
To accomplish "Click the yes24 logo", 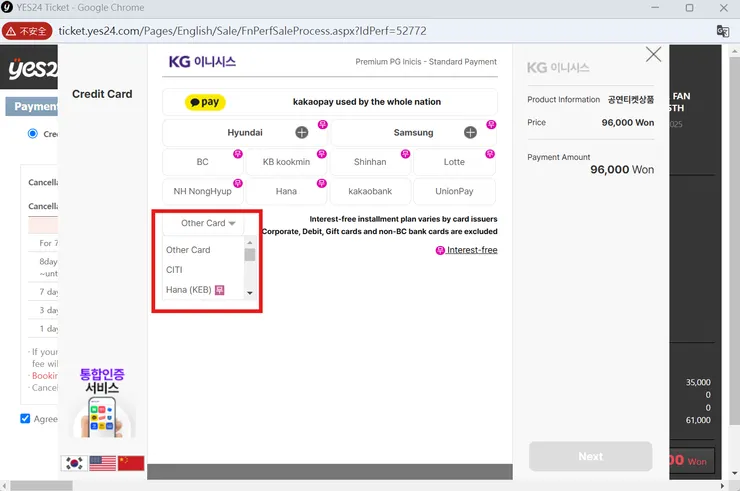I will point(32,68).
